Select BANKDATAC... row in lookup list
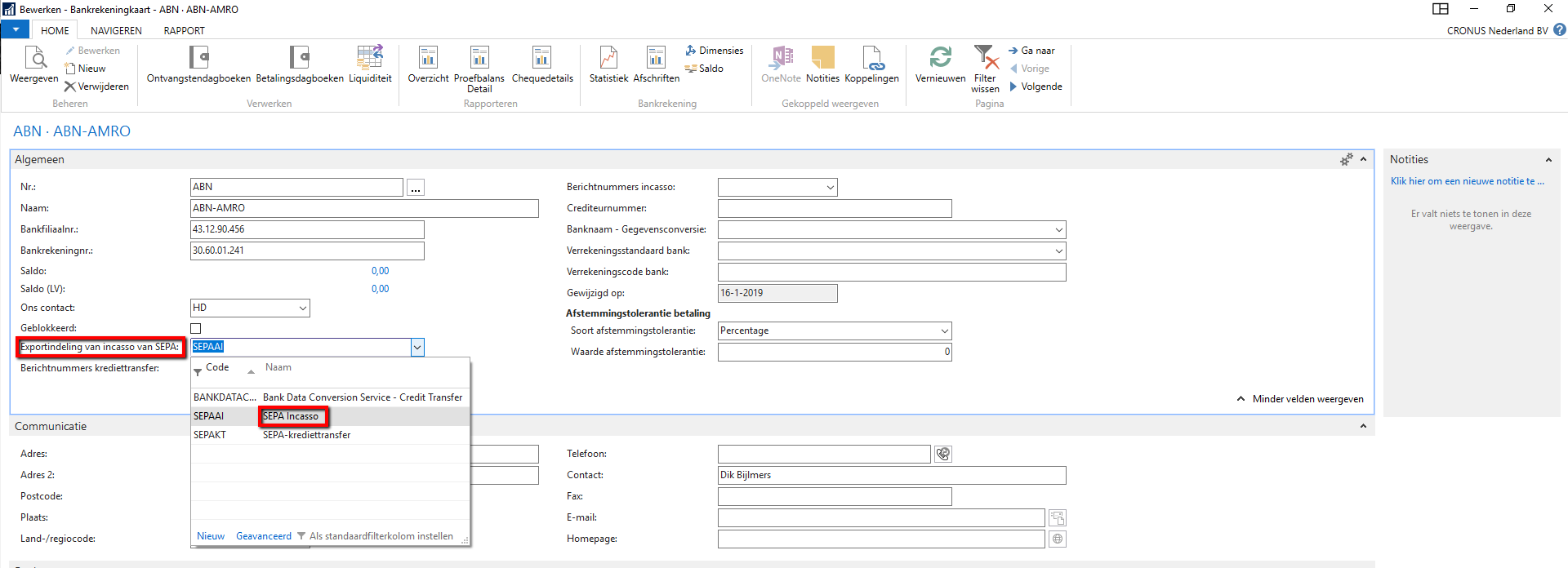Screen dimensions: 1568x568 (330, 397)
